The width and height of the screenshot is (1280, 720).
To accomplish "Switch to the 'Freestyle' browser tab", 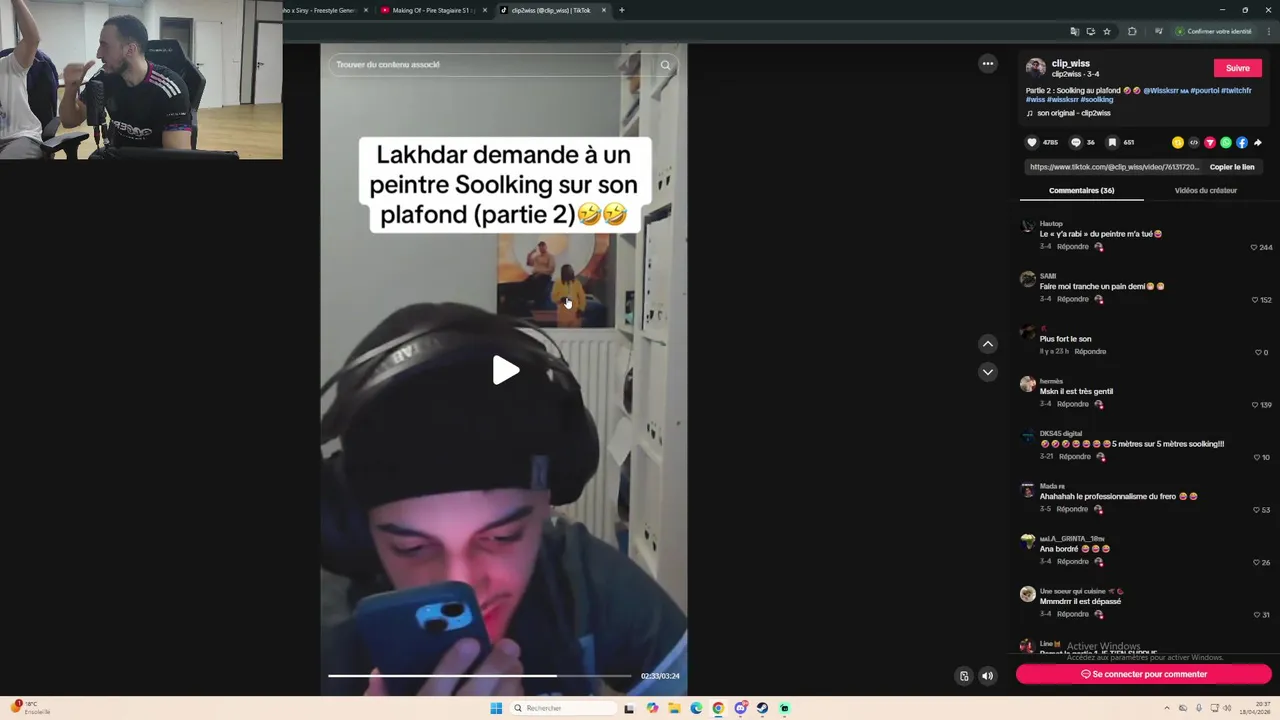I will coord(325,10).
